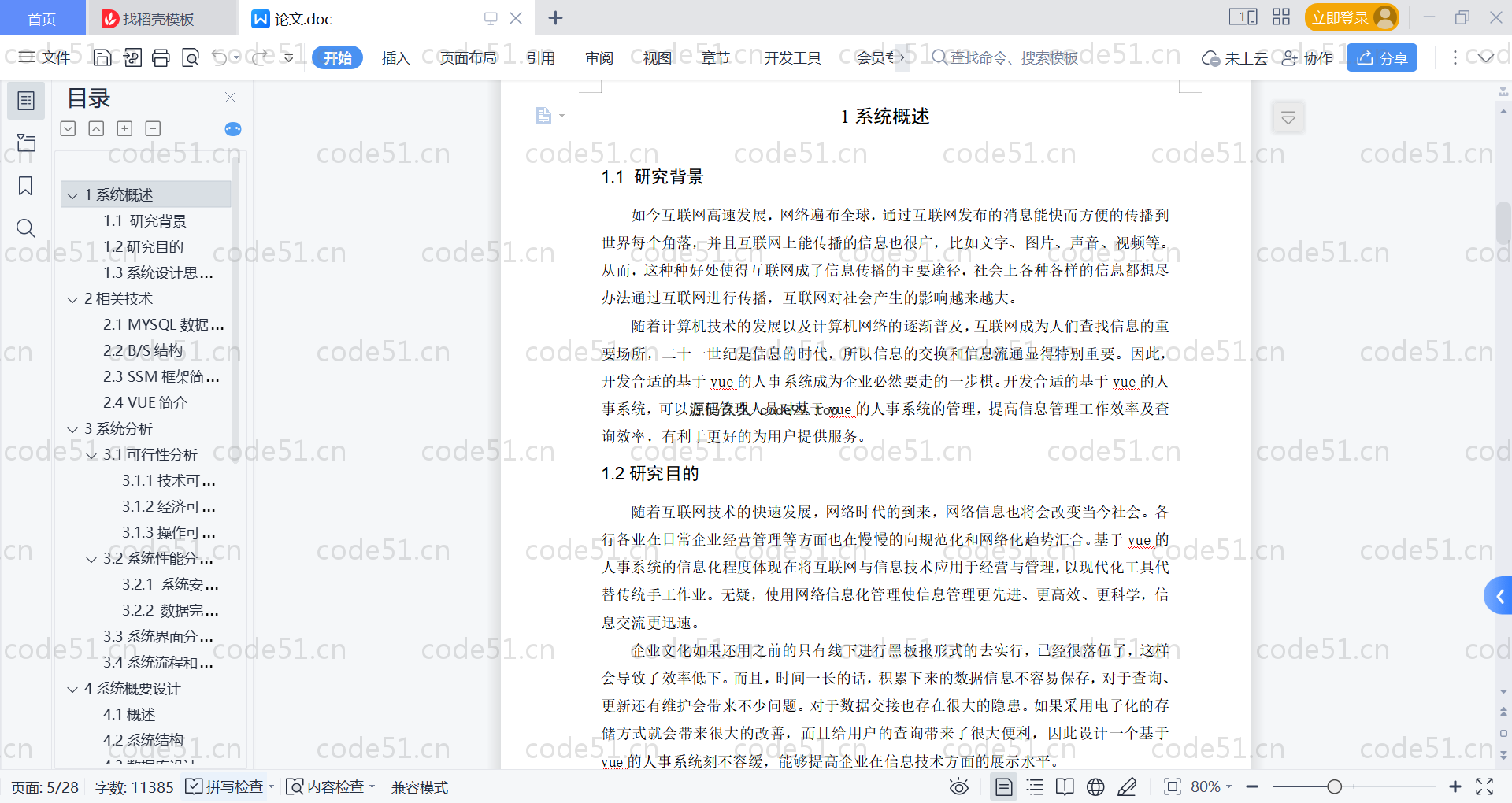This screenshot has height=803, width=1512.
Task: Click the zoom slider handle
Action: 1334,786
